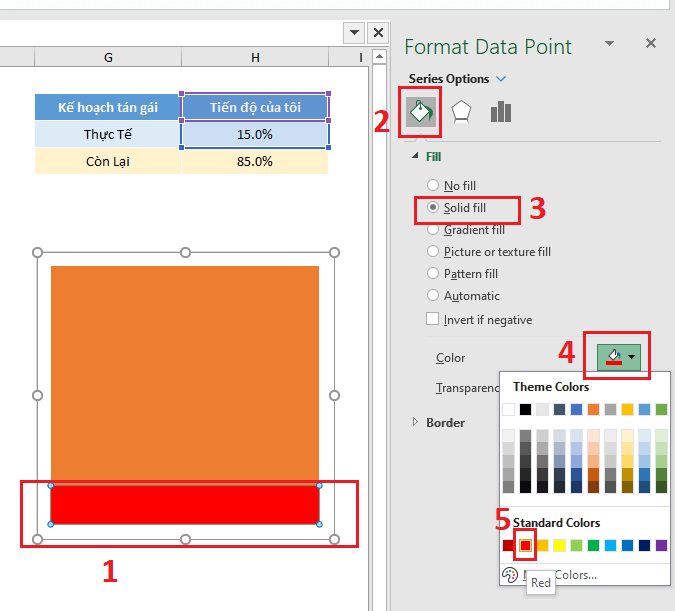The height and width of the screenshot is (611, 675).
Task: Select the Gradient fill radio button
Action: point(433,230)
